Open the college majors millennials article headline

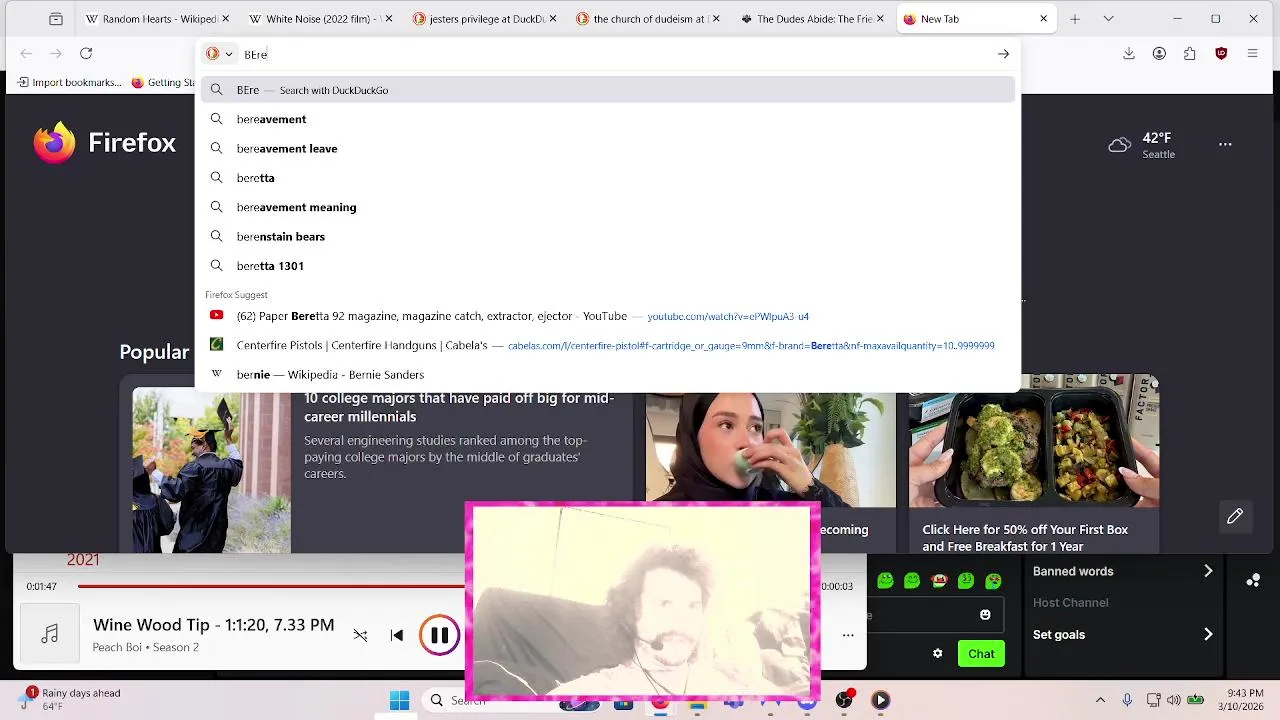click(x=459, y=407)
